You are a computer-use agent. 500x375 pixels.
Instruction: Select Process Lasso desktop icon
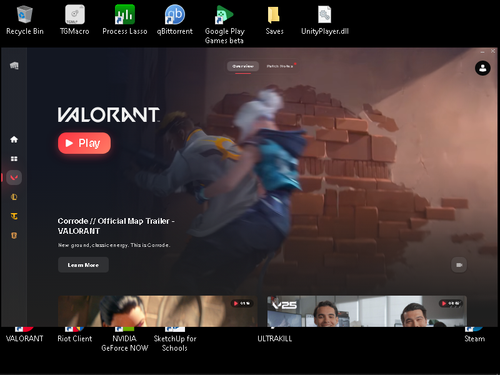point(125,20)
